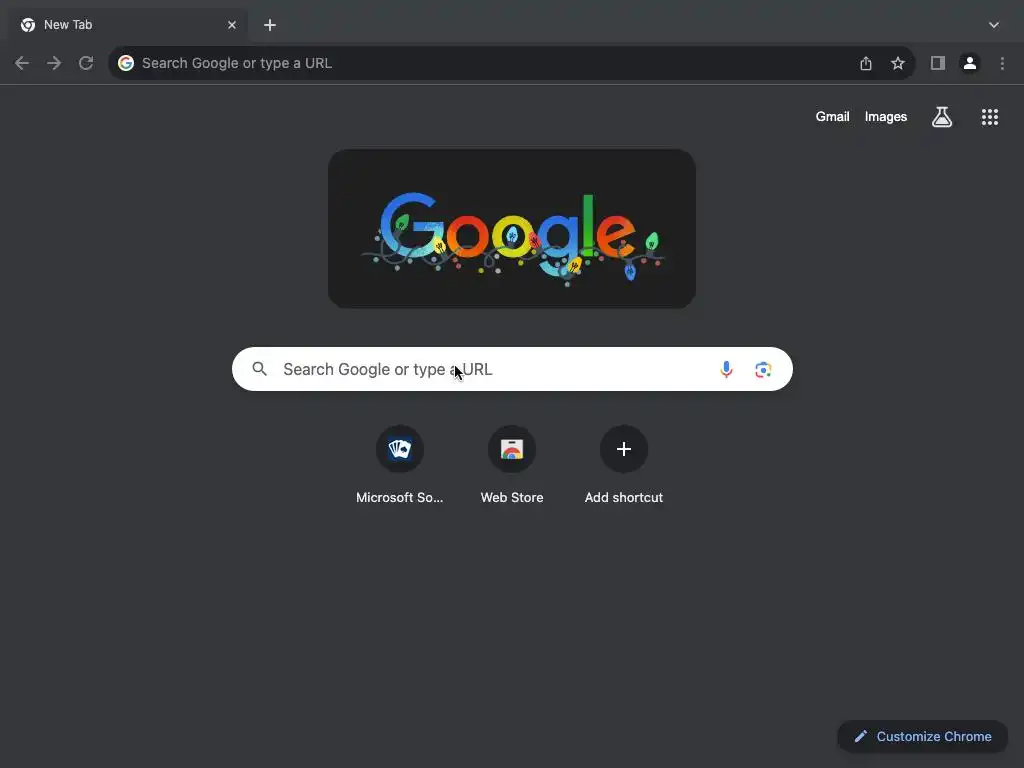Viewport: 1024px width, 768px height.
Task: Select the New Tab tab
Action: 128,25
